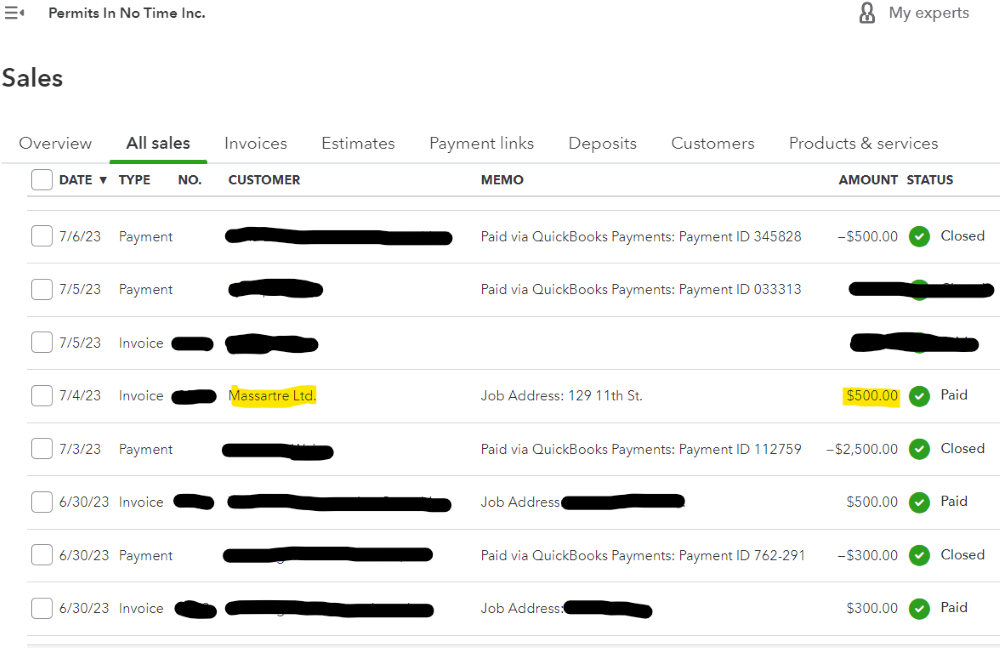Click Permits In No Time Inc. company name
Image resolution: width=1000 pixels, height=648 pixels.
click(126, 13)
